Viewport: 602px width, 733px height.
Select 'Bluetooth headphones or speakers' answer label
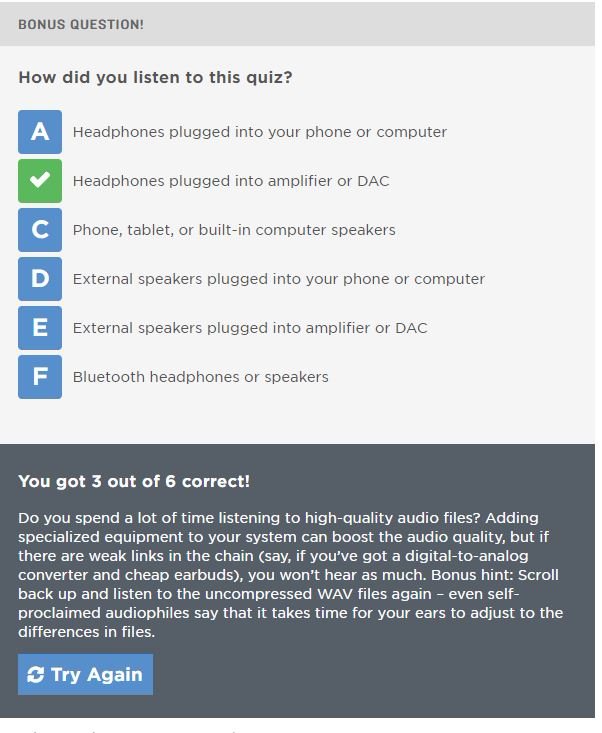(x=201, y=377)
